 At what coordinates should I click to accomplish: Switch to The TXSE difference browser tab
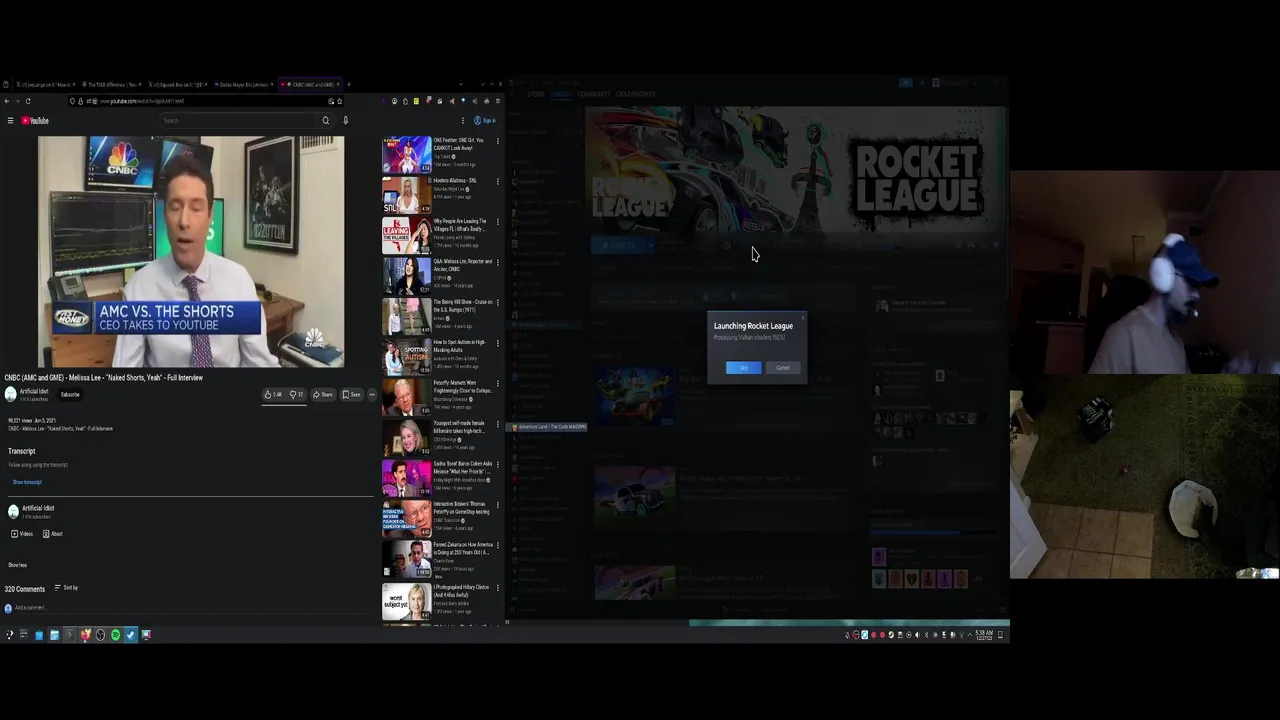[110, 85]
